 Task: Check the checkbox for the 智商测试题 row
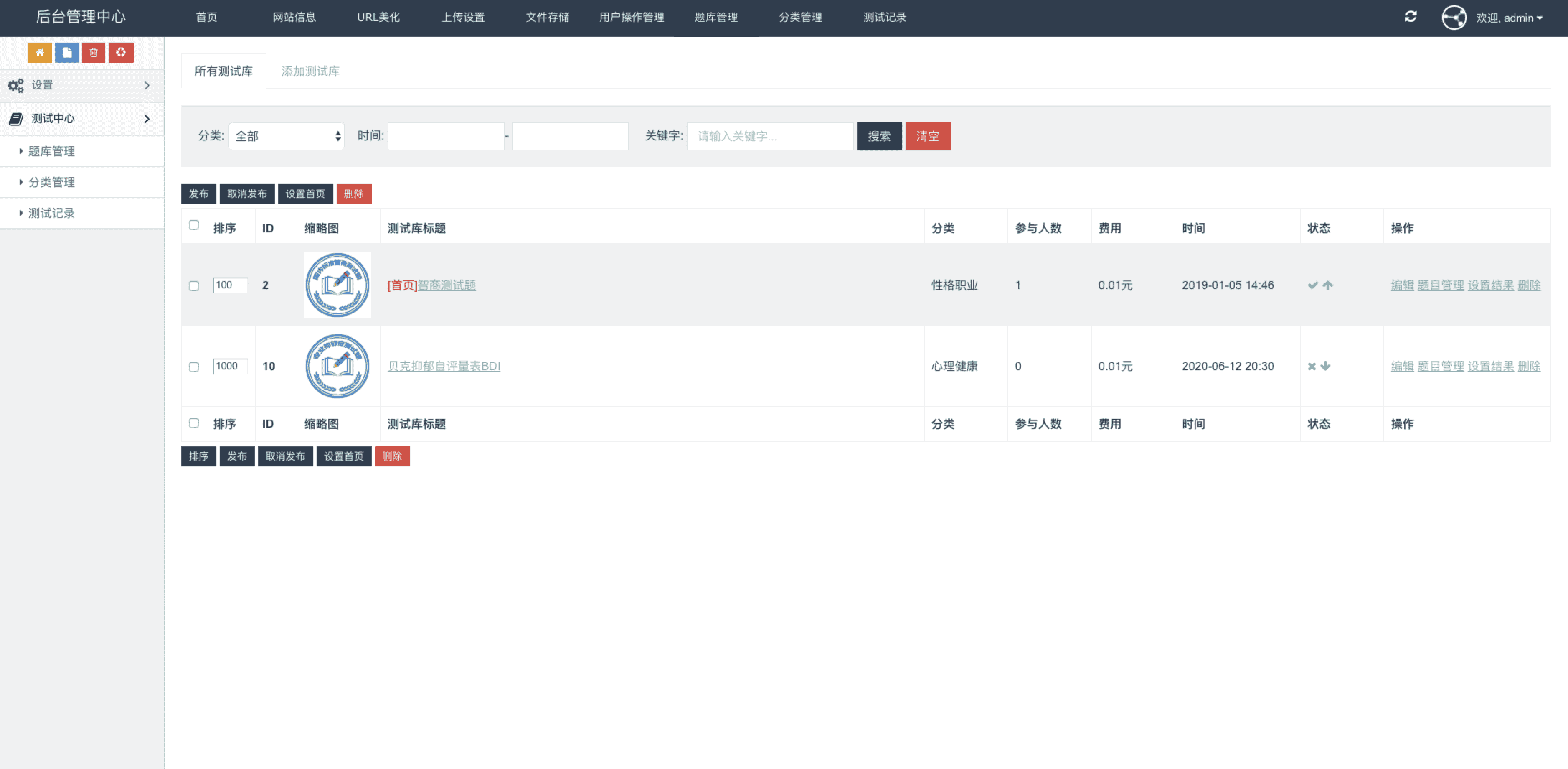pyautogui.click(x=193, y=285)
